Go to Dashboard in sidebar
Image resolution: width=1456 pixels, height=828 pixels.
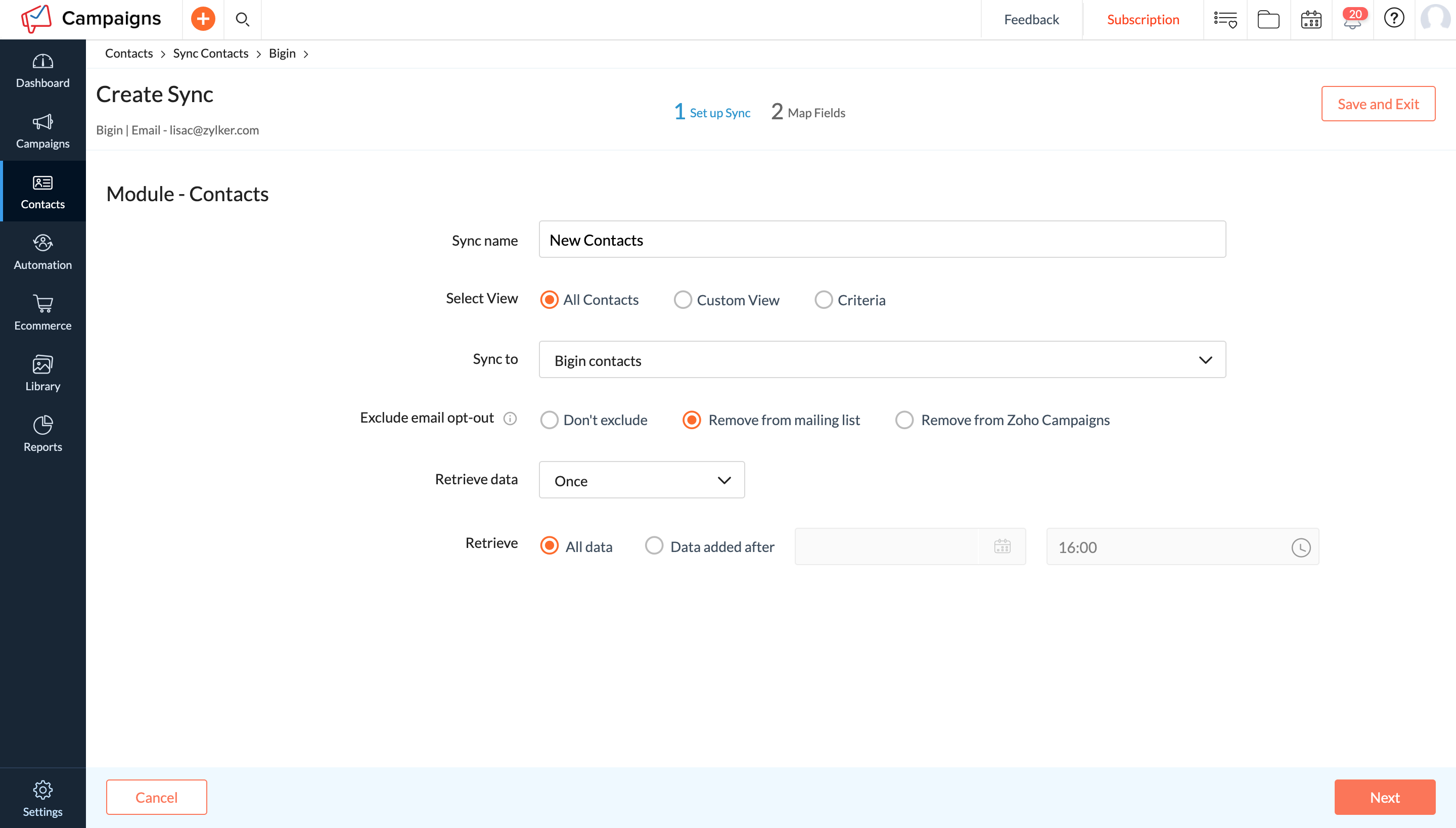[42, 71]
